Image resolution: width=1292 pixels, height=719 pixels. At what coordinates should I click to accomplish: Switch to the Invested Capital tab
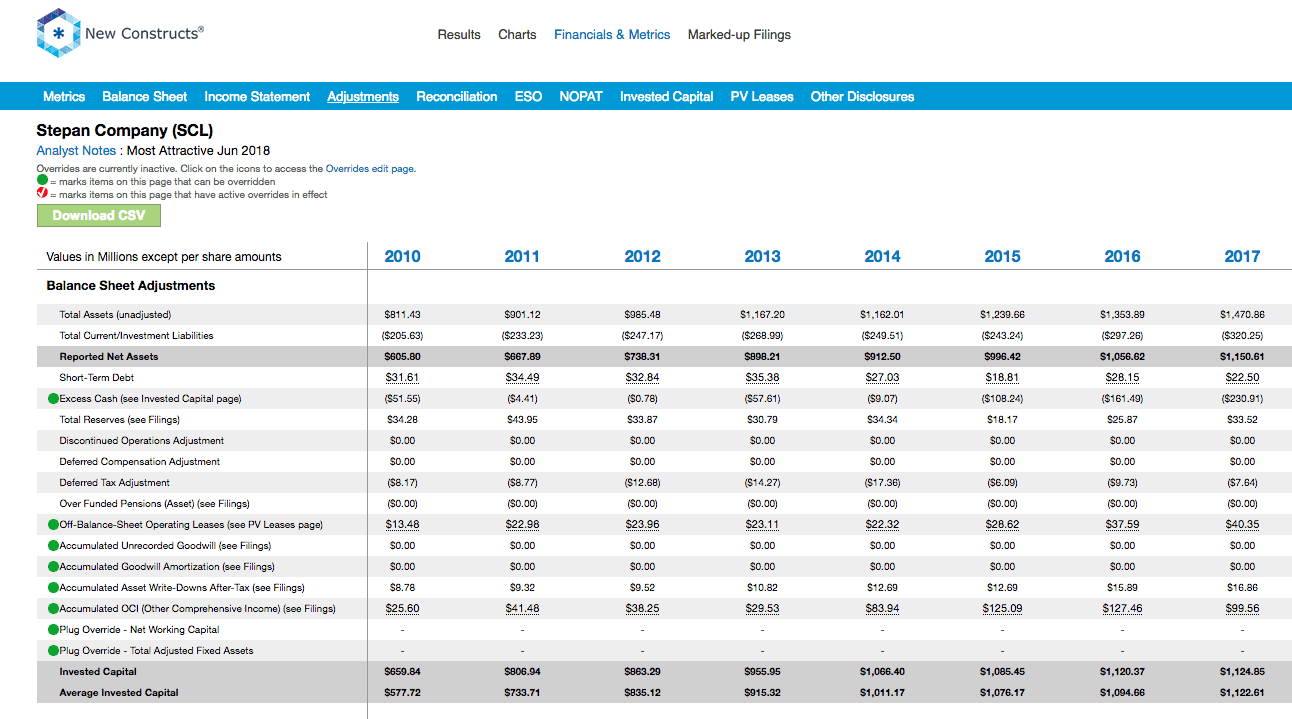tap(667, 97)
